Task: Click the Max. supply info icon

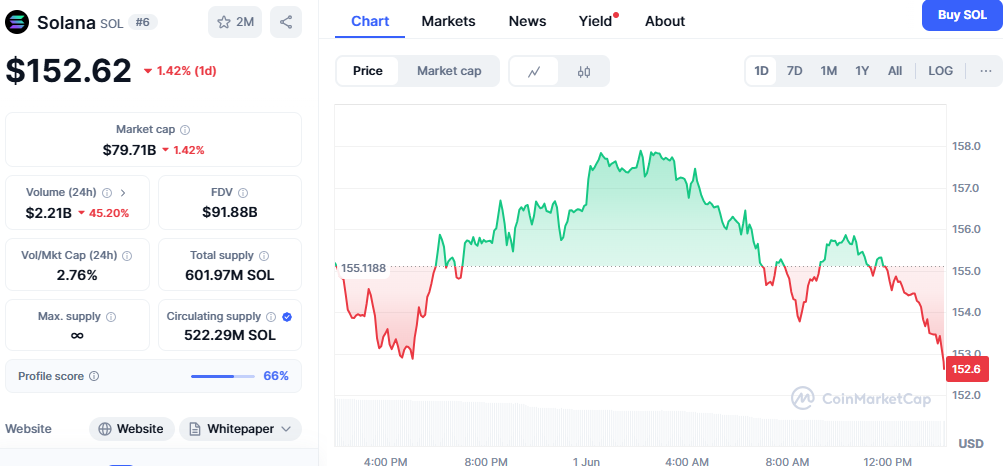Action: 111,317
